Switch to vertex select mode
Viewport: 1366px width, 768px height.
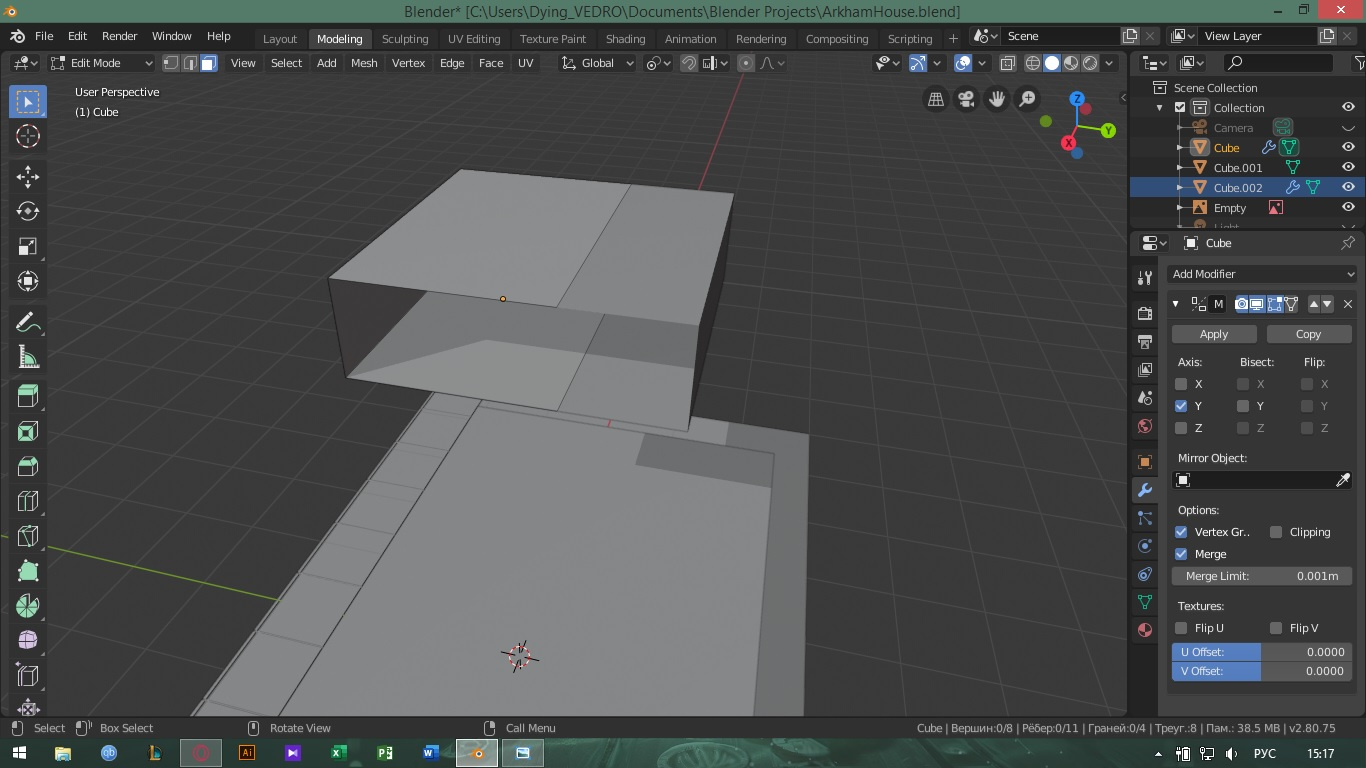click(x=171, y=63)
